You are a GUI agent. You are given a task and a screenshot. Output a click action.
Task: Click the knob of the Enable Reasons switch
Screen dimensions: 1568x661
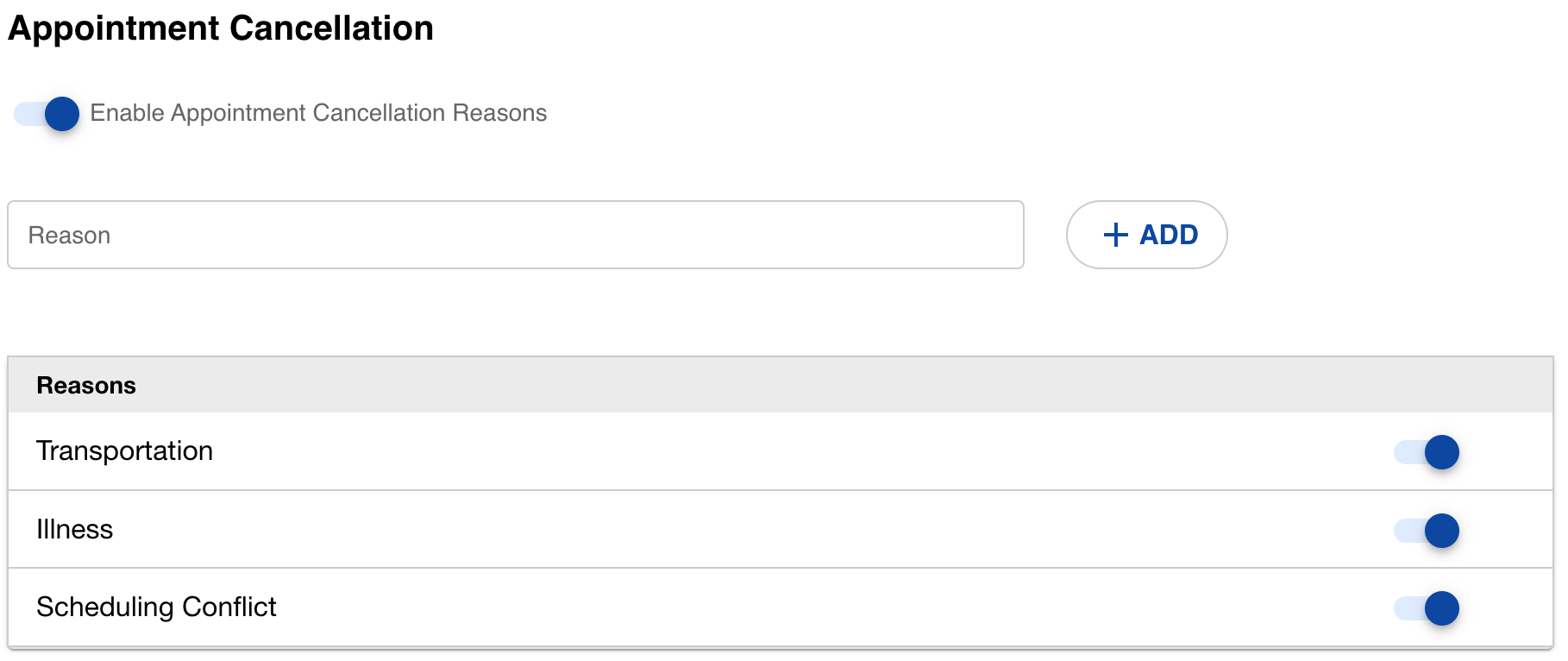62,114
